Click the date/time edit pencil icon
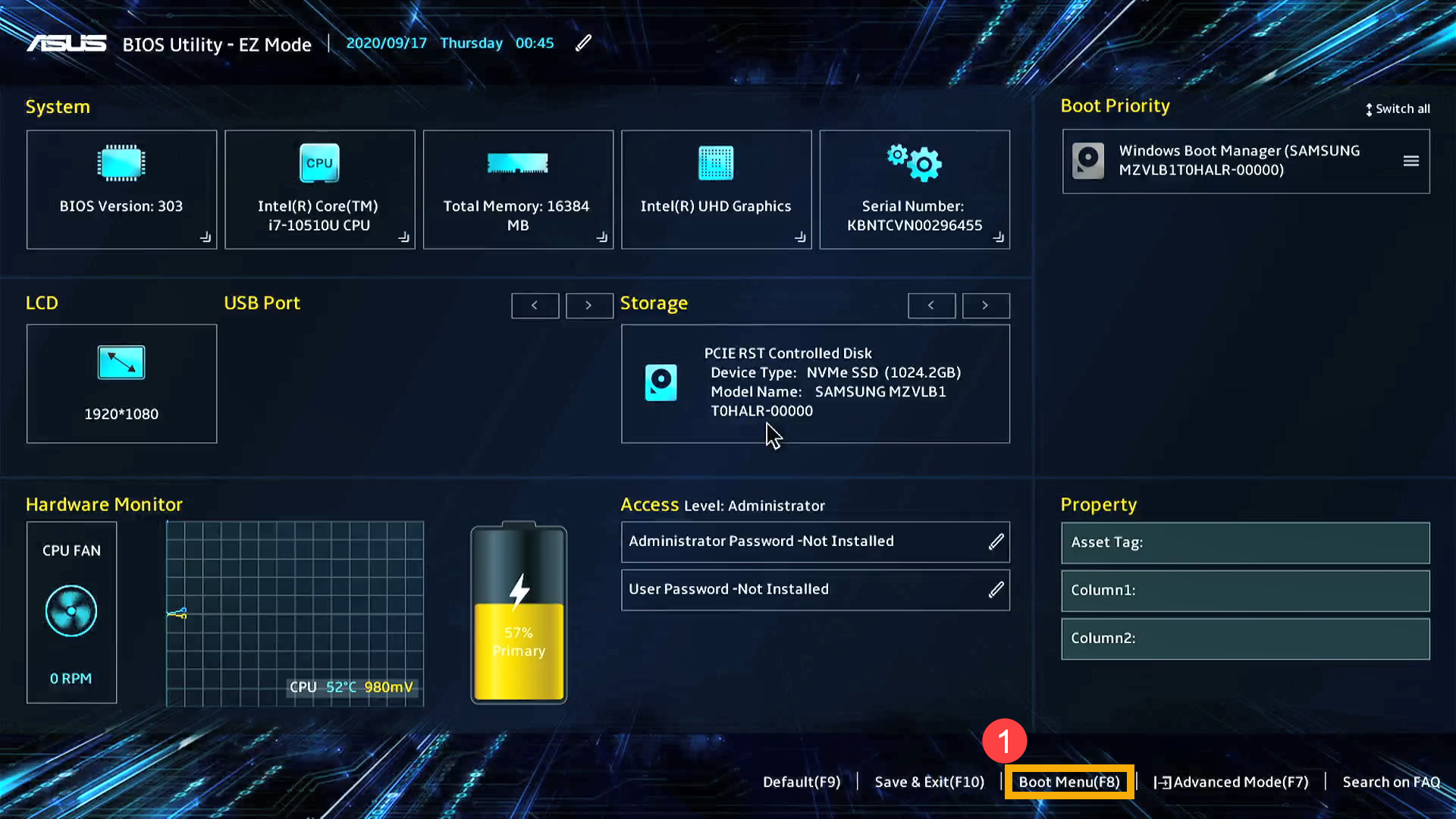Viewport: 1456px width, 819px height. (583, 43)
